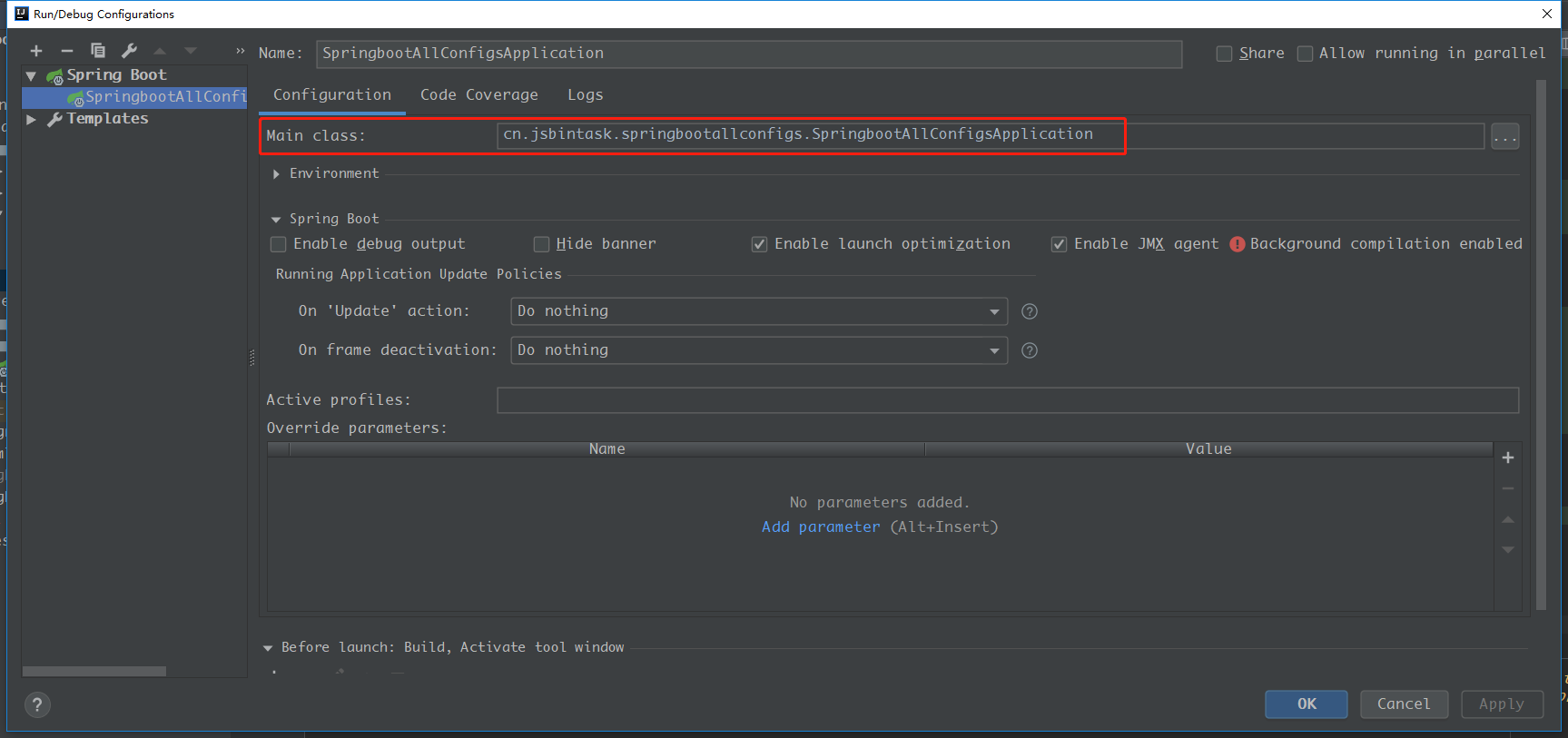The width and height of the screenshot is (1568, 738).
Task: Open On 'Update' action dropdown
Action: click(x=759, y=311)
